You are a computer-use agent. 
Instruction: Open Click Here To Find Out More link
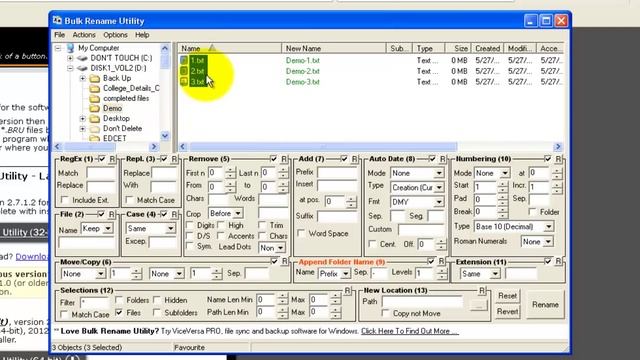(x=409, y=331)
